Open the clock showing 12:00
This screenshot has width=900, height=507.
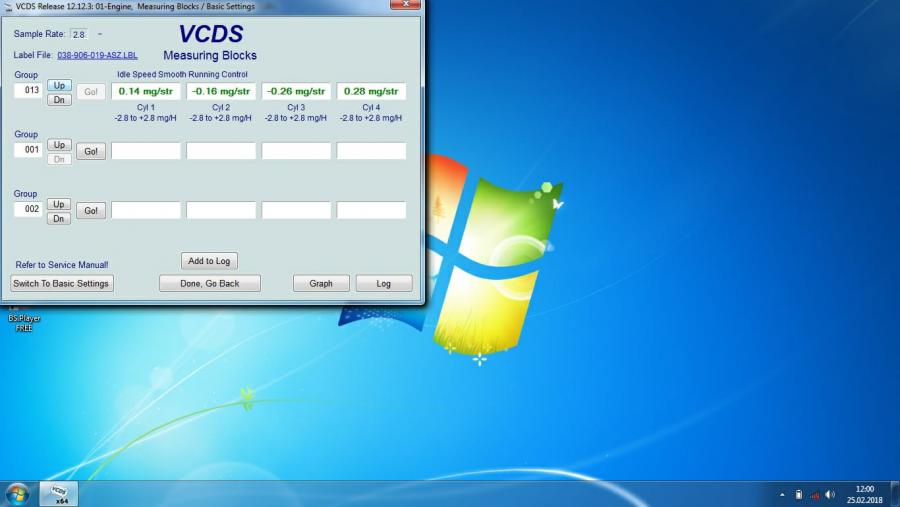point(864,494)
